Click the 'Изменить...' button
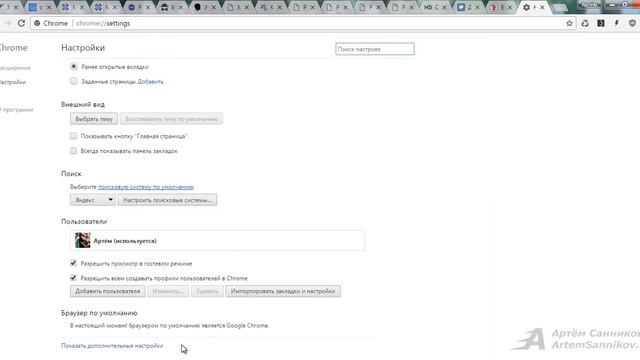The height and width of the screenshot is (360, 640). (x=168, y=291)
